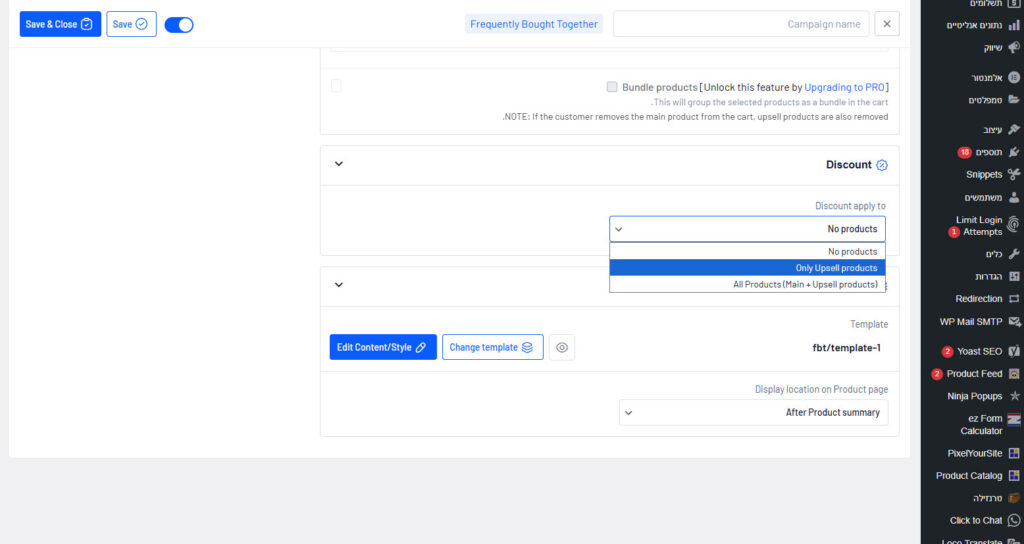Toggle the campaign enable switch

coord(179,24)
